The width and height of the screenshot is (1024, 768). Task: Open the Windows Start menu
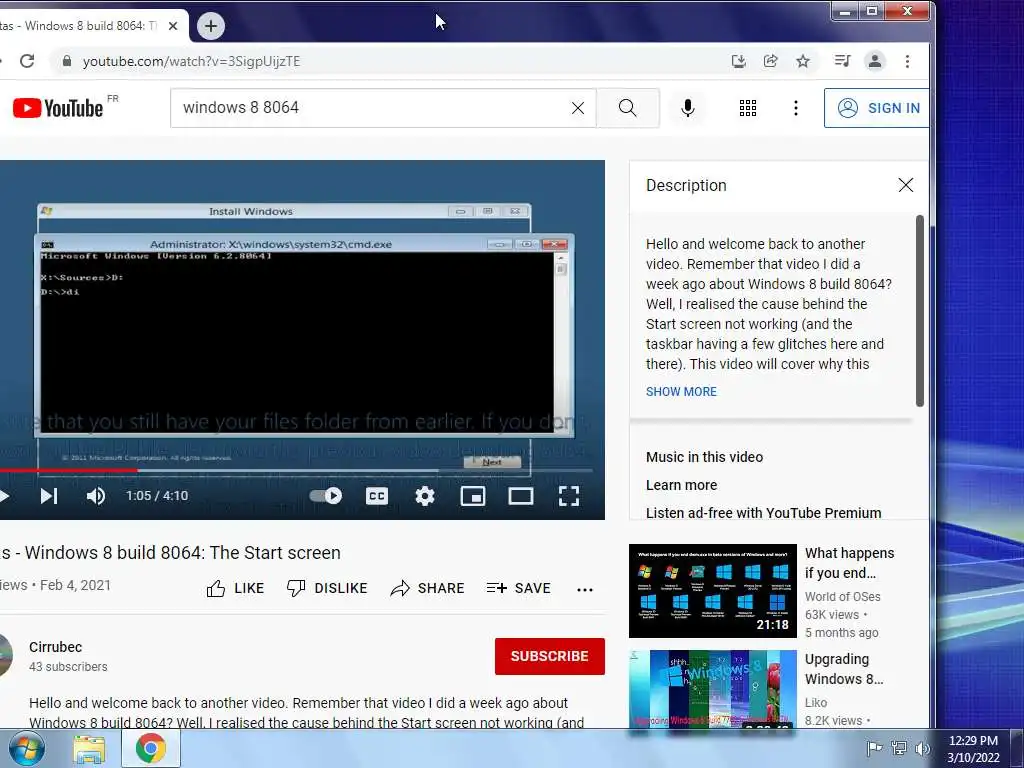pyautogui.click(x=27, y=748)
